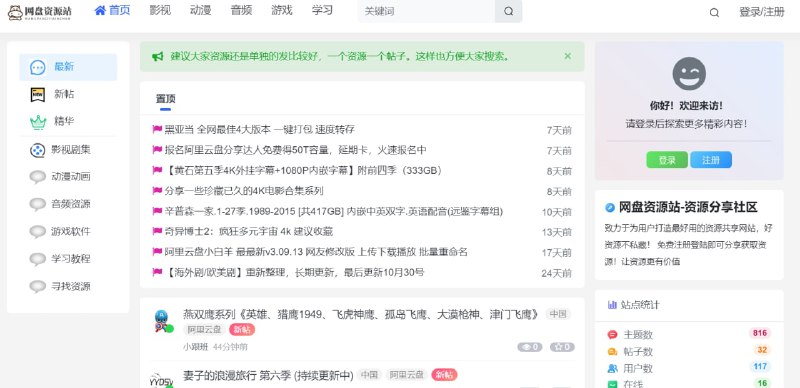800x388 pixels.
Task: Open the 影视剧集 category in sidebar
Action: (68, 150)
